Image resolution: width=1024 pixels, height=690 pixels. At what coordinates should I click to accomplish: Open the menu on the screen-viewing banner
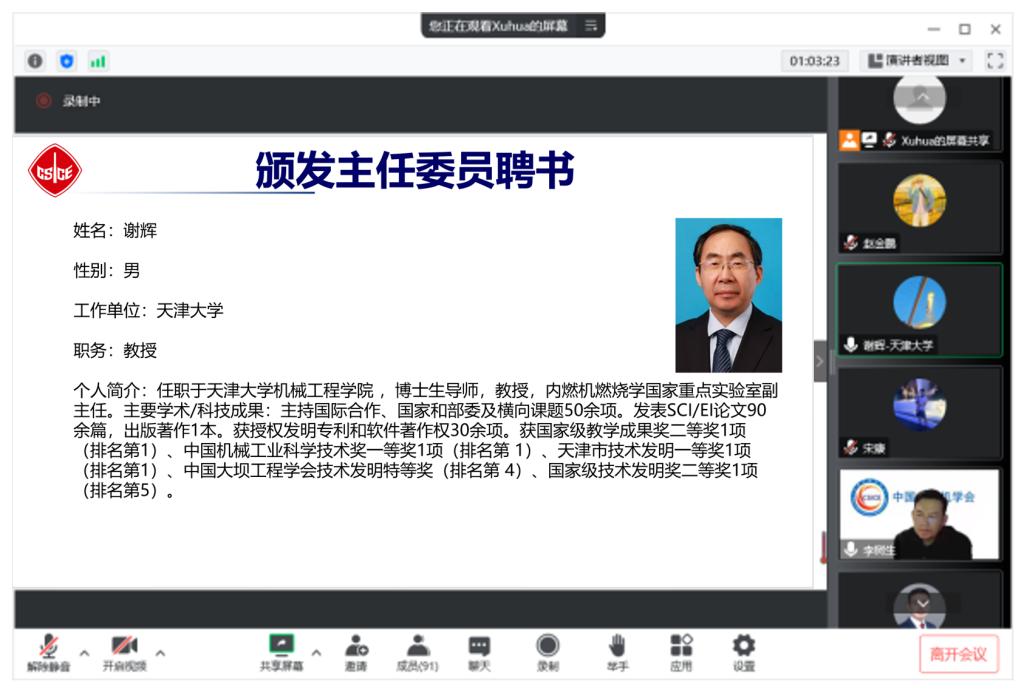591,26
